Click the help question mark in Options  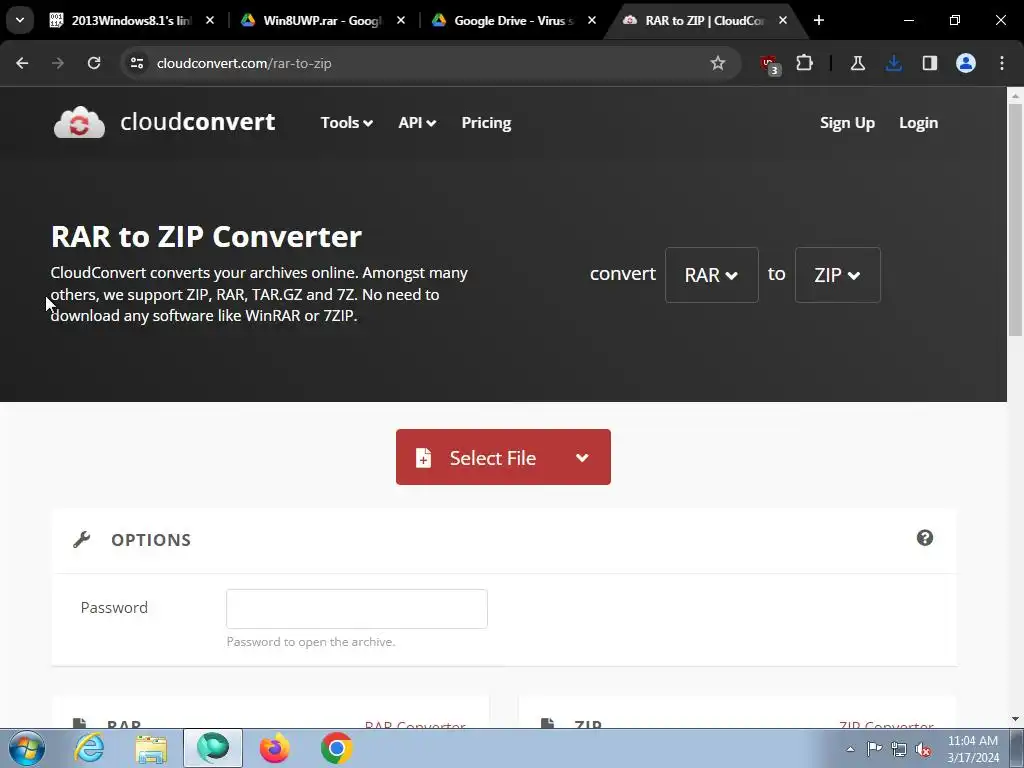click(925, 538)
